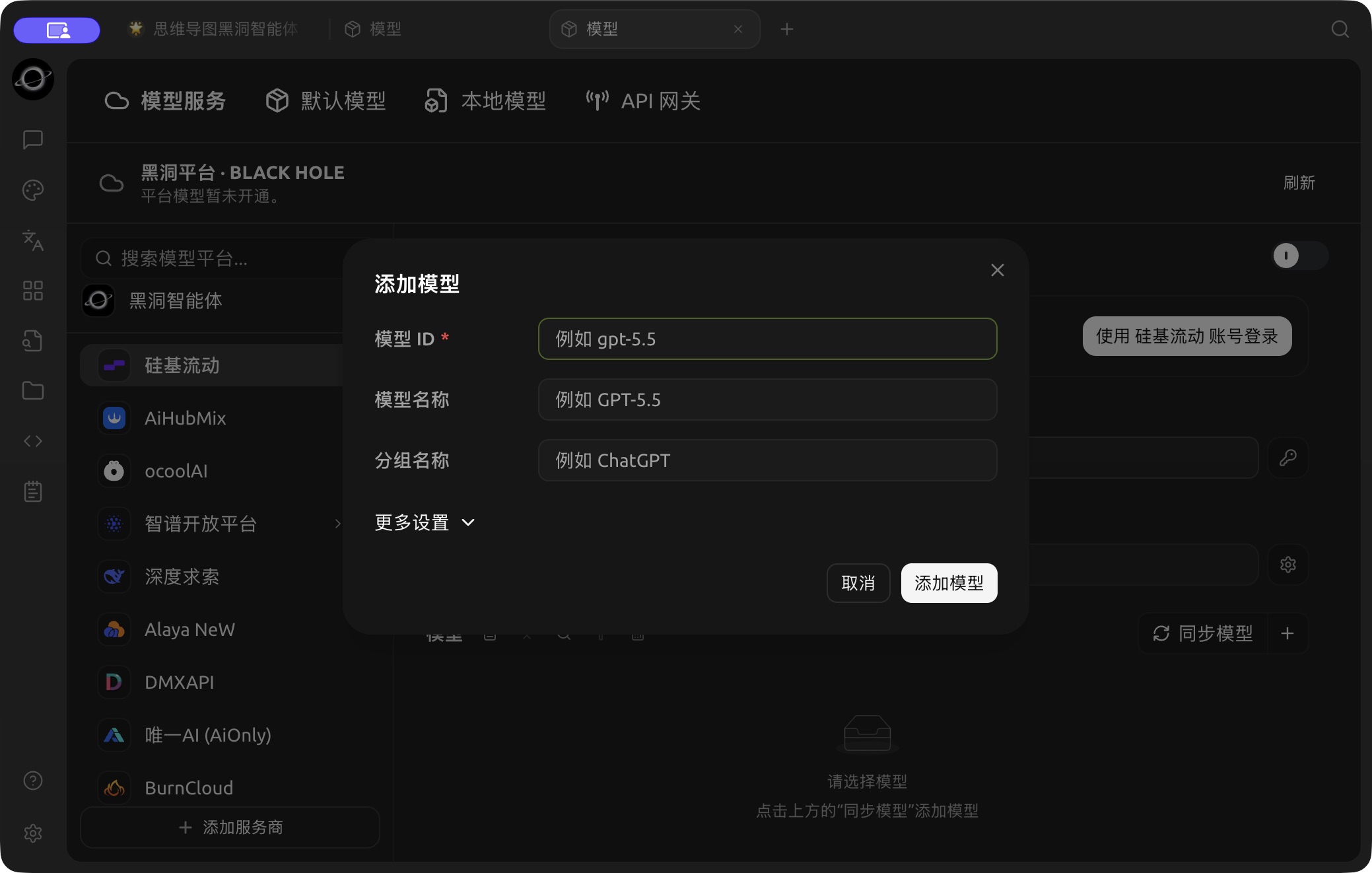This screenshot has width=1372, height=873.
Task: Click the plus icon next to 同步模型
Action: [1287, 634]
